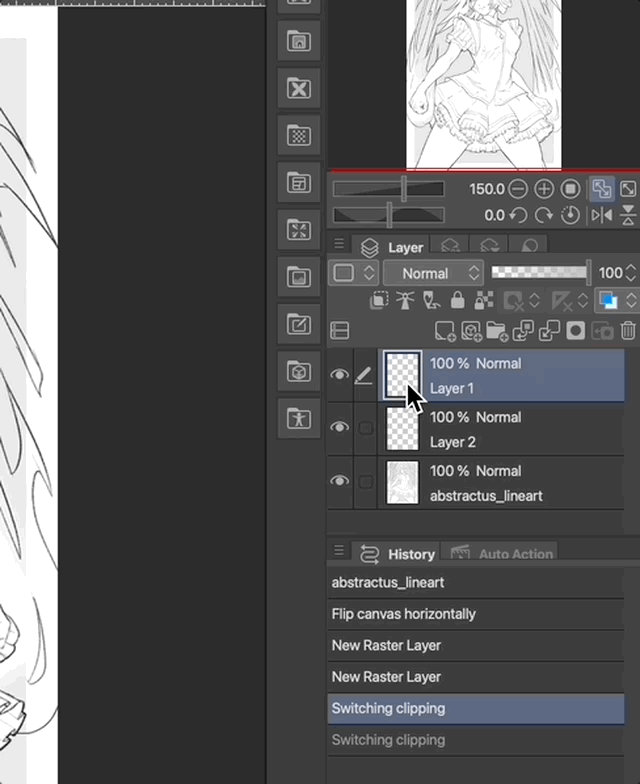Image resolution: width=640 pixels, height=784 pixels.
Task: Create a Layer Mask
Action: (x=576, y=330)
